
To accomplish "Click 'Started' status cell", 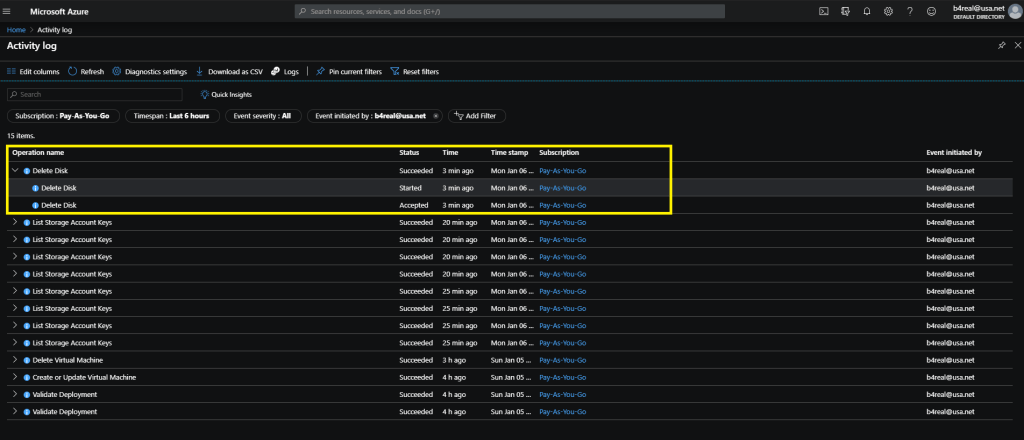I will point(411,188).
